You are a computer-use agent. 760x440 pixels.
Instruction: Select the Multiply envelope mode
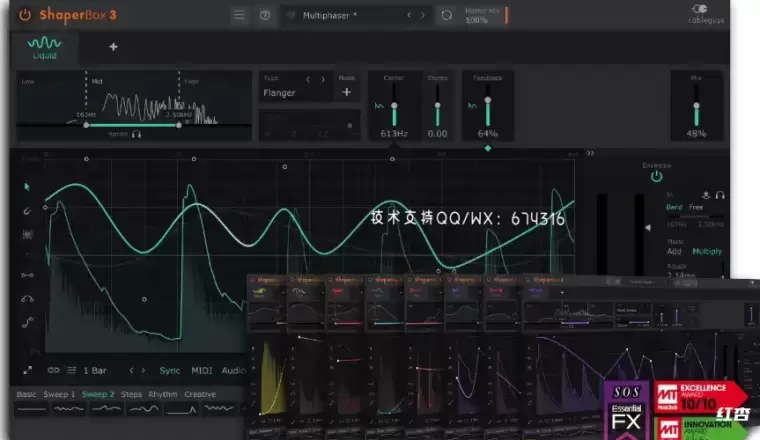coord(707,251)
